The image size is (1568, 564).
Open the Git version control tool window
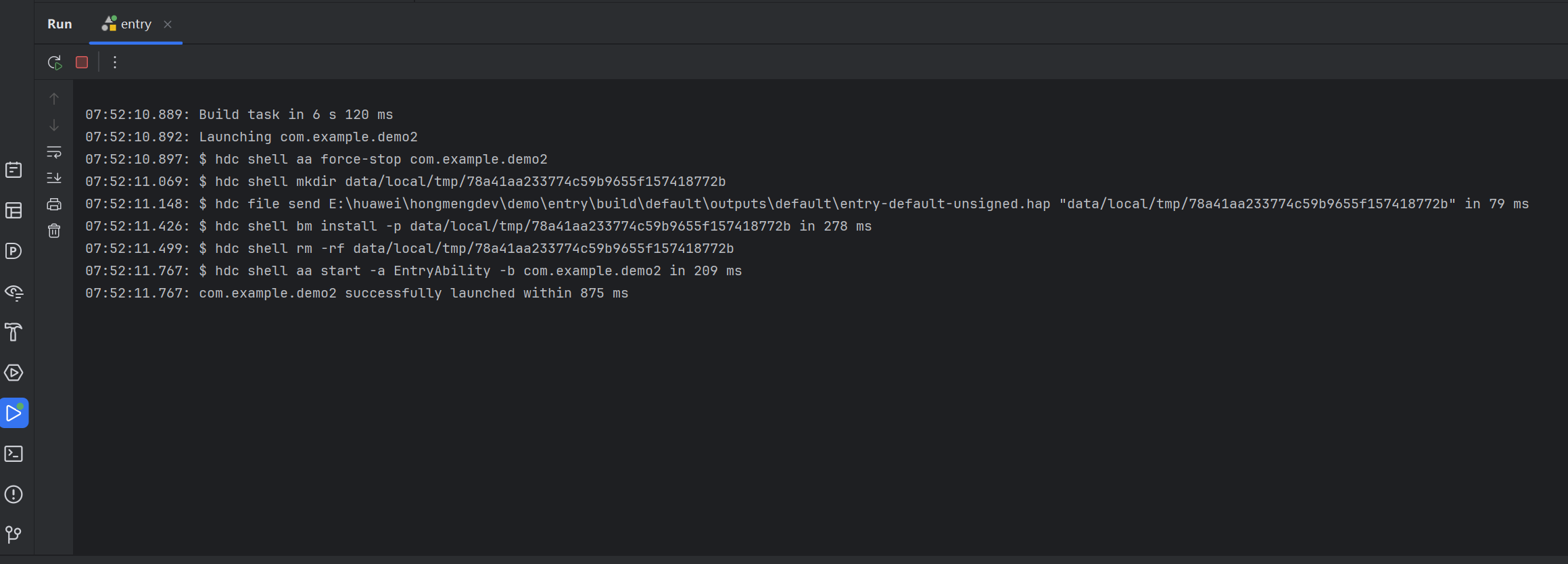point(14,535)
